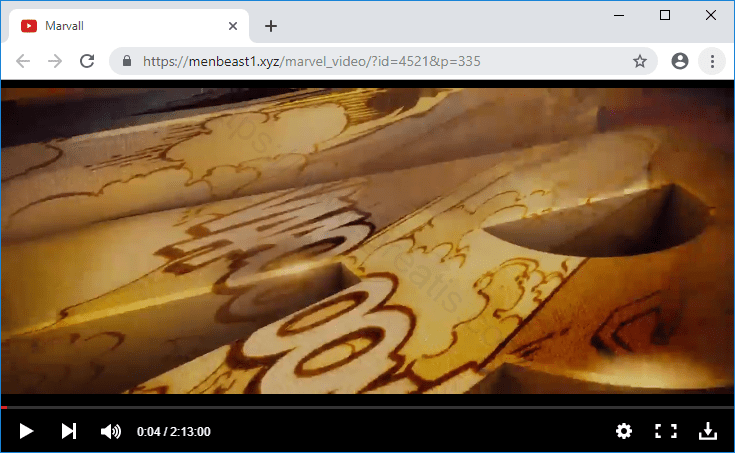Viewport: 735px width, 453px height.
Task: Select the Marvall tab
Action: [x=120, y=26]
